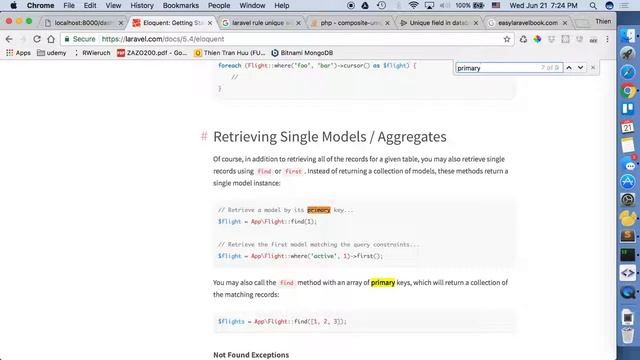Switch to the Unique field in database tab
640x360 pixels.
tap(439, 23)
